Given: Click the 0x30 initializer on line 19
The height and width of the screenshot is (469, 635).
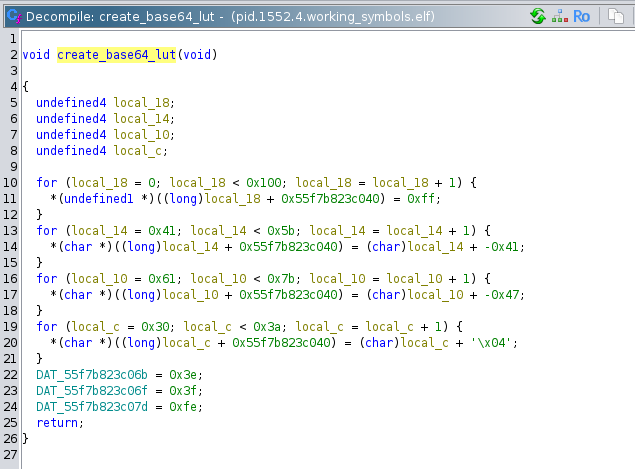Looking at the screenshot, I should pos(155,327).
